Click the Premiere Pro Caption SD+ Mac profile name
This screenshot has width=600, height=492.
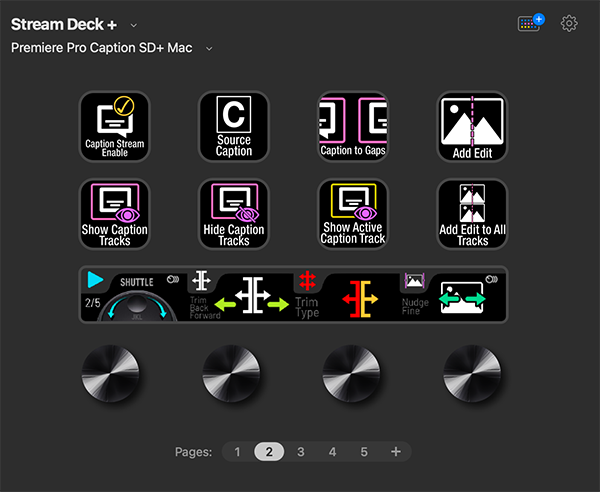[x=101, y=48]
